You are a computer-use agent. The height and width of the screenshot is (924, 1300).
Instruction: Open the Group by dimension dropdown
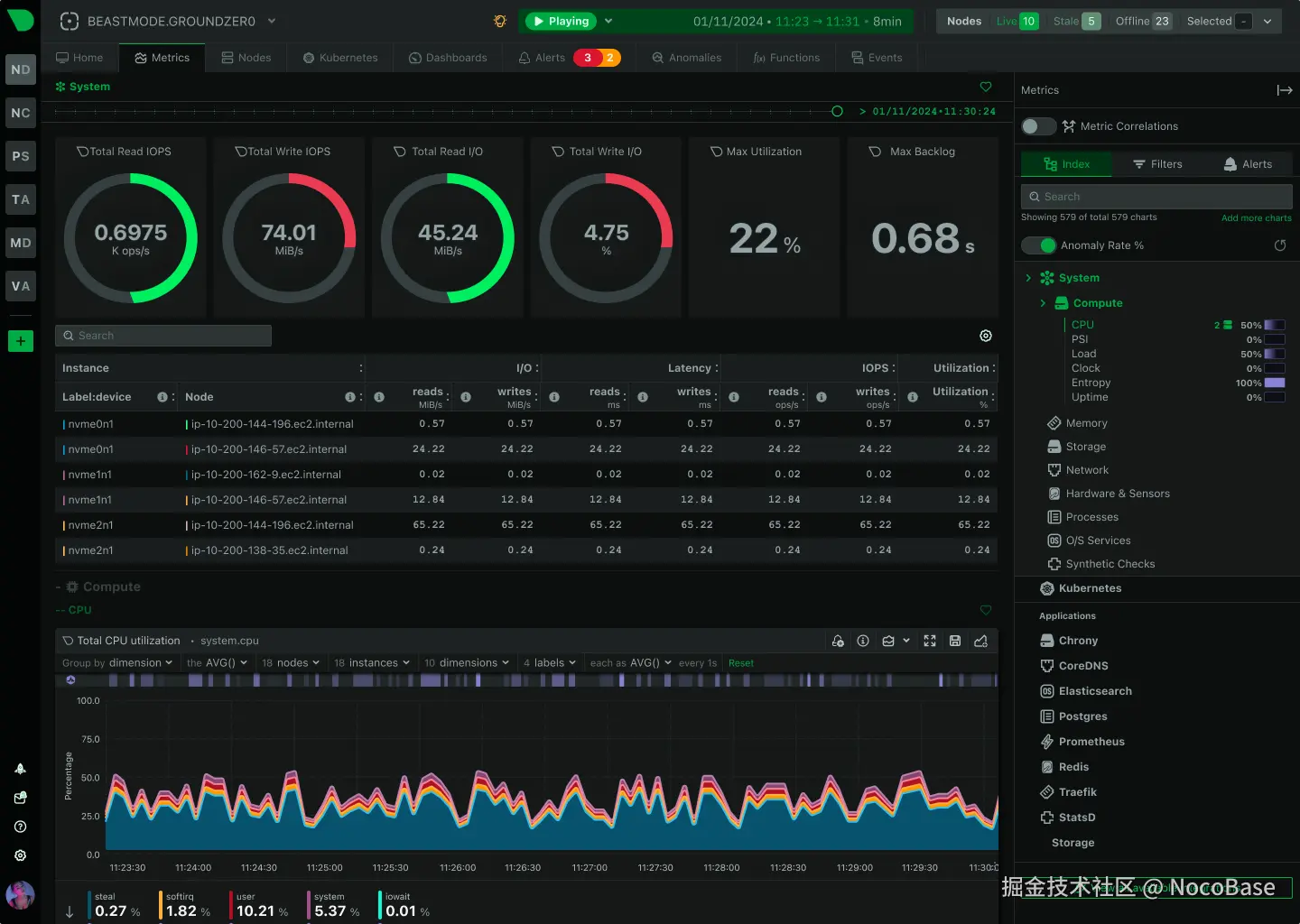tap(116, 662)
